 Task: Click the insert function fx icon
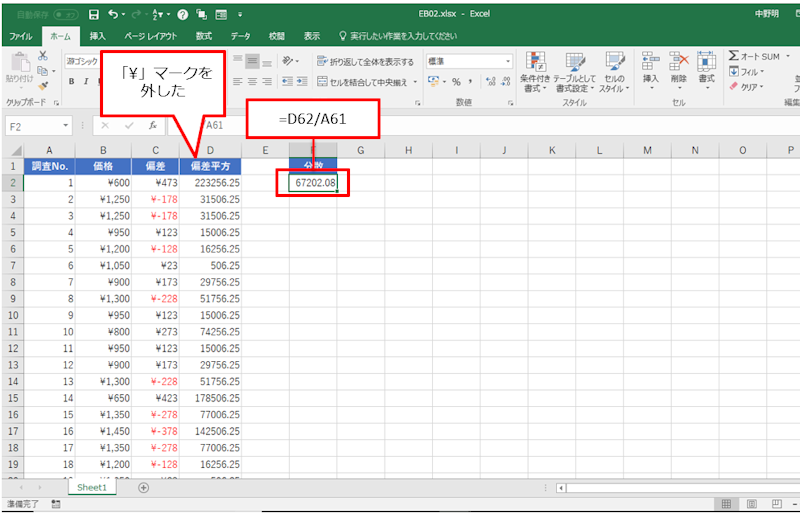152,126
